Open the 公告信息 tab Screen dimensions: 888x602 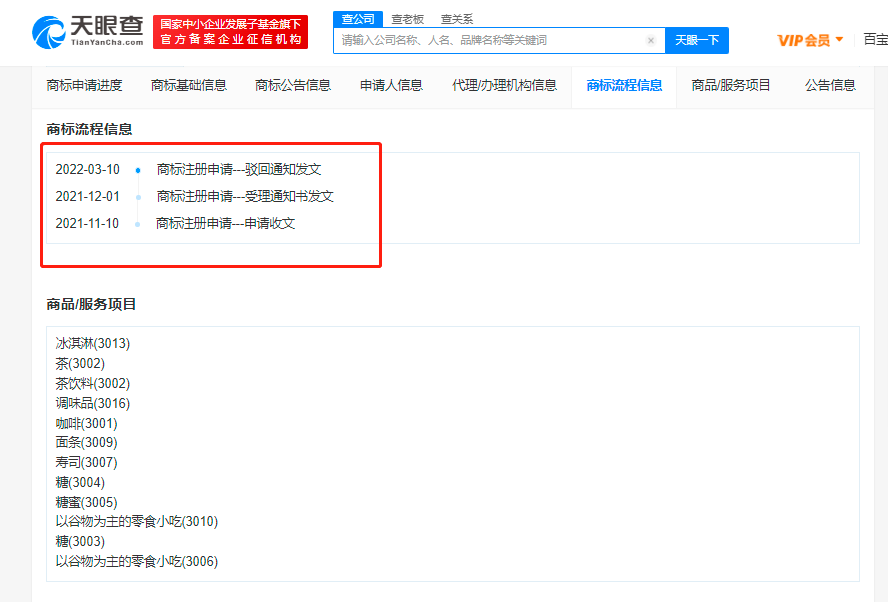[x=830, y=86]
